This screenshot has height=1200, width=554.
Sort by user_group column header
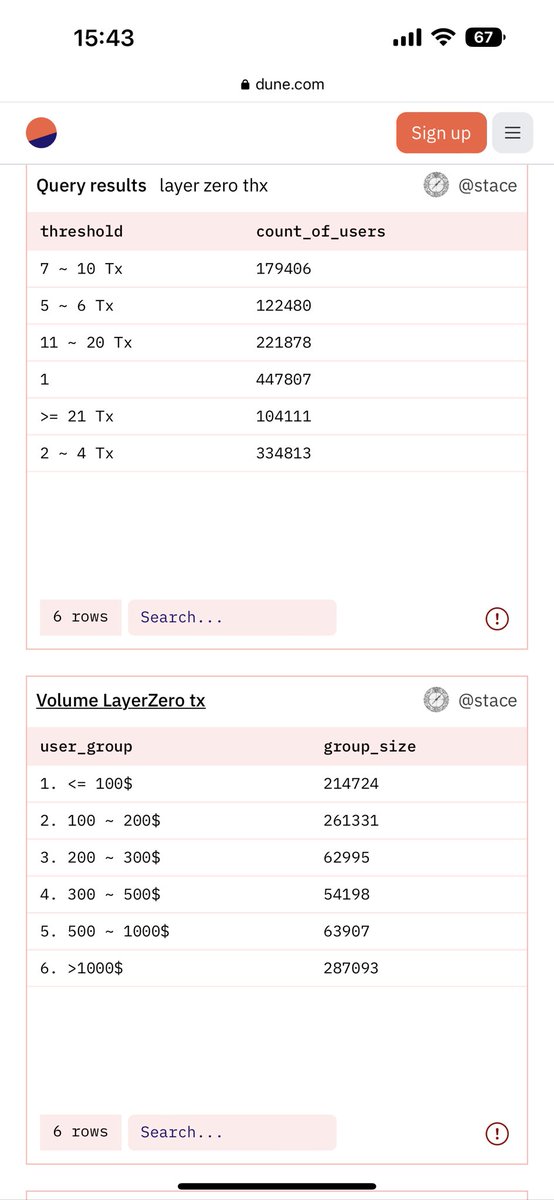[x=86, y=746]
